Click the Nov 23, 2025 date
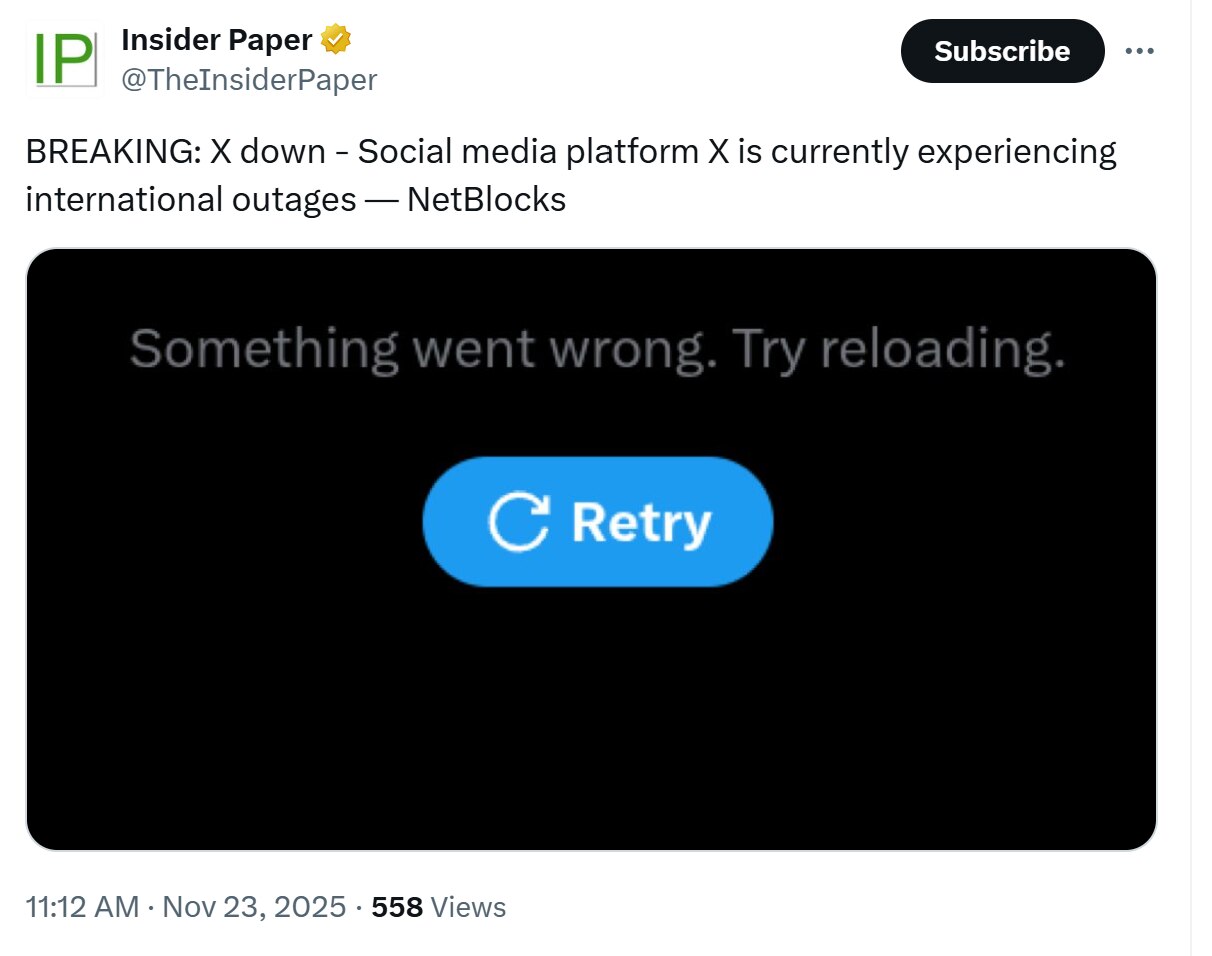1212x956 pixels. (x=254, y=907)
